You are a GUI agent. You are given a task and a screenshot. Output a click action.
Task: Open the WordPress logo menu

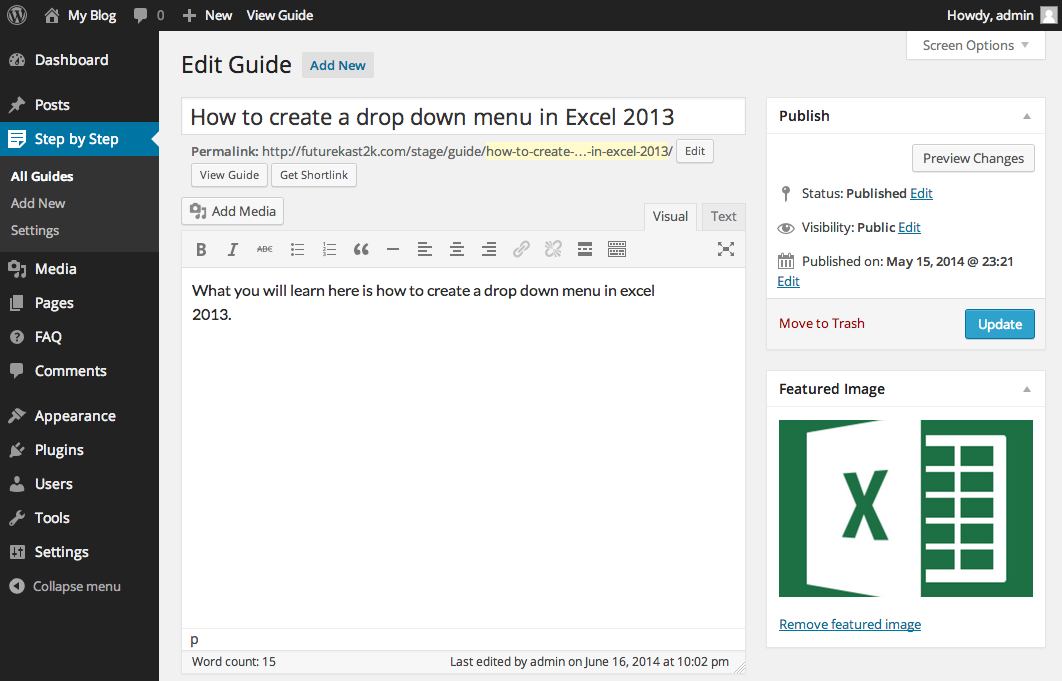pos(17,15)
